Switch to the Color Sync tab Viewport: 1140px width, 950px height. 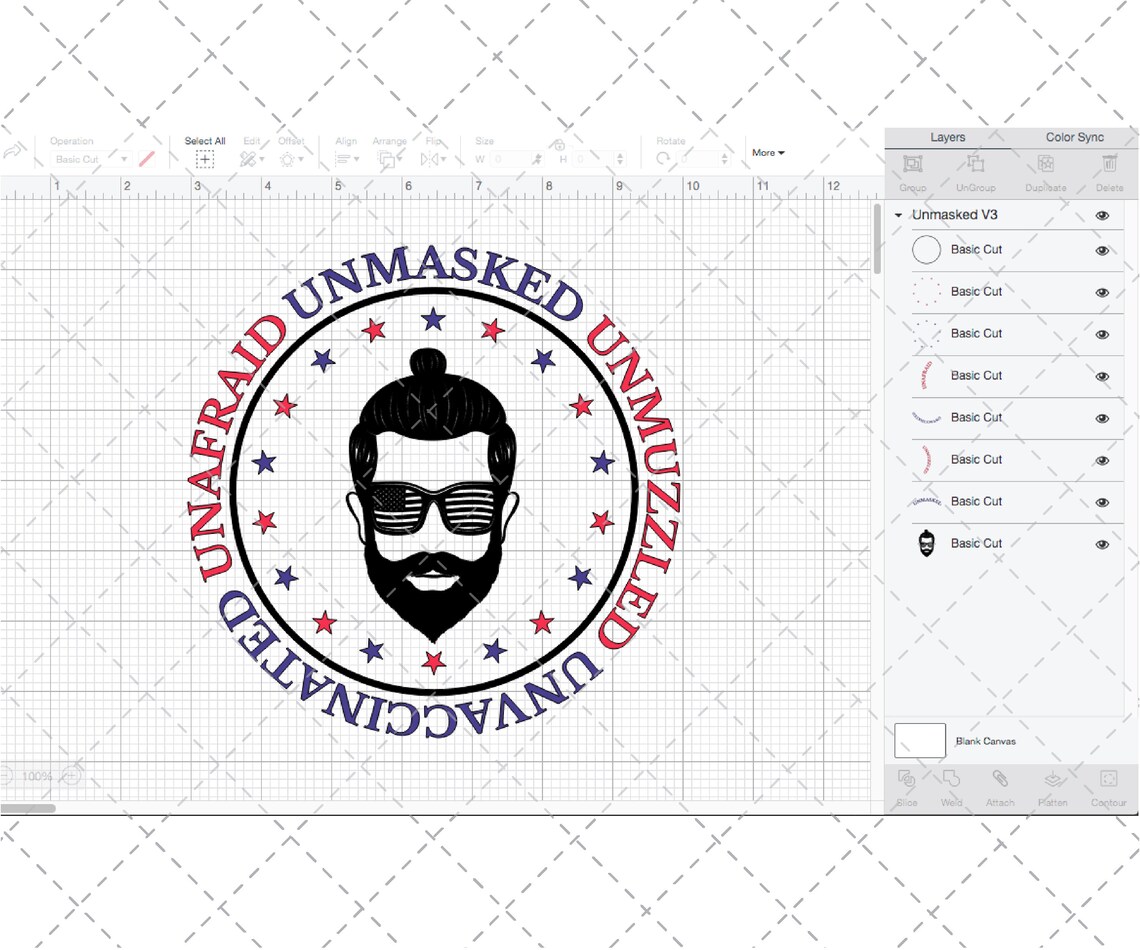1075,137
